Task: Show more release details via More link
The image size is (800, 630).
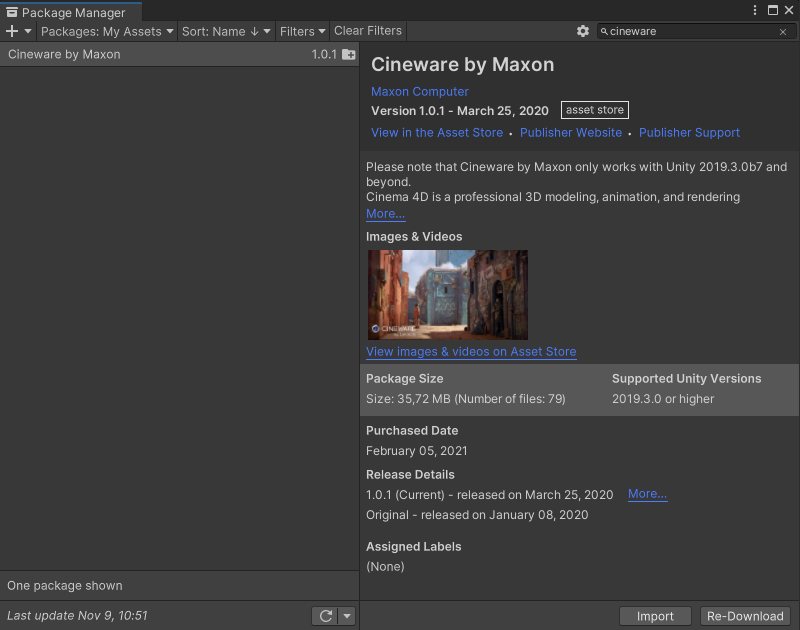Action: pyautogui.click(x=647, y=494)
